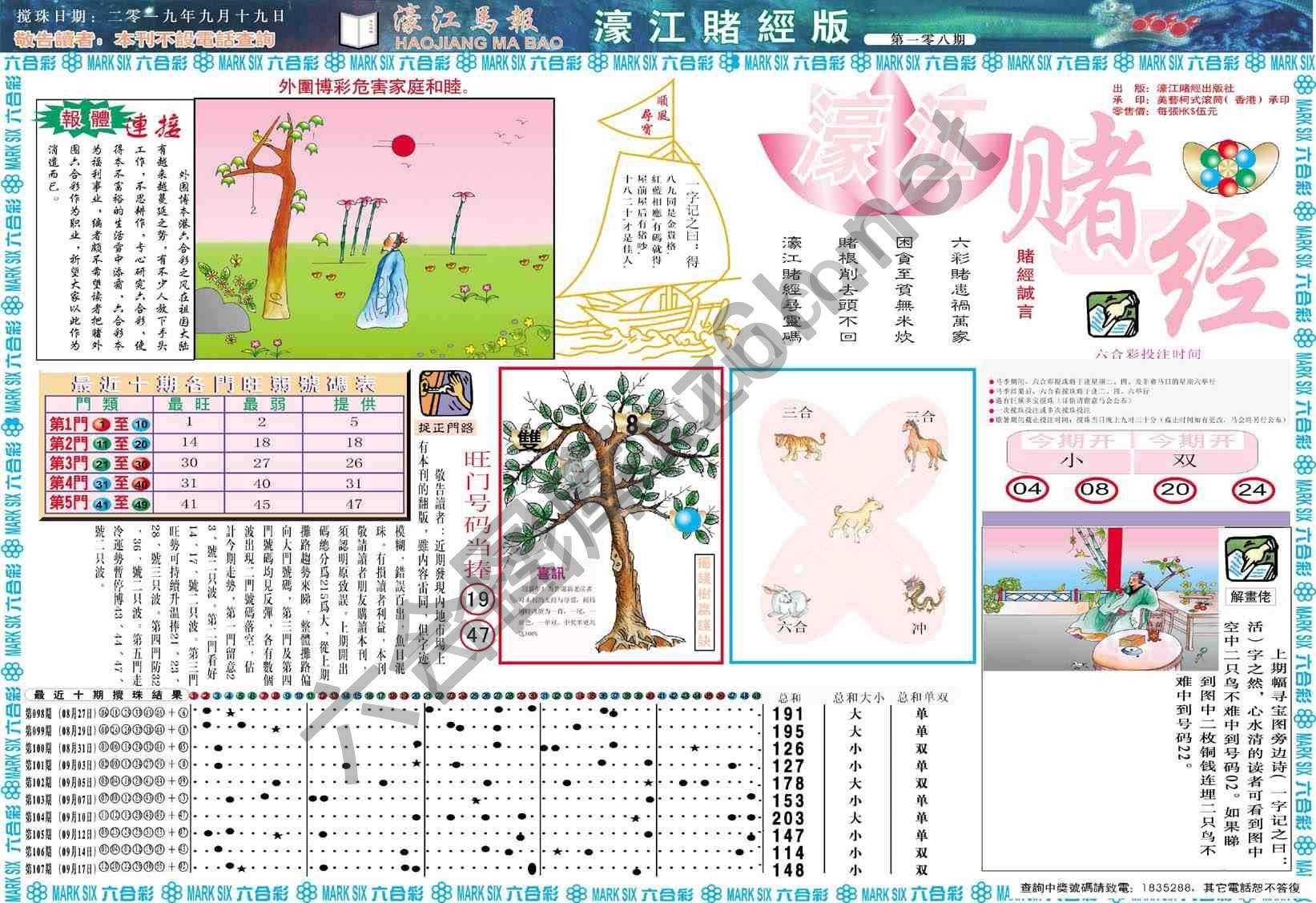The height and width of the screenshot is (903, 1316).
Task: Click blue ball 10 in 第1門 row
Action: click(x=141, y=425)
